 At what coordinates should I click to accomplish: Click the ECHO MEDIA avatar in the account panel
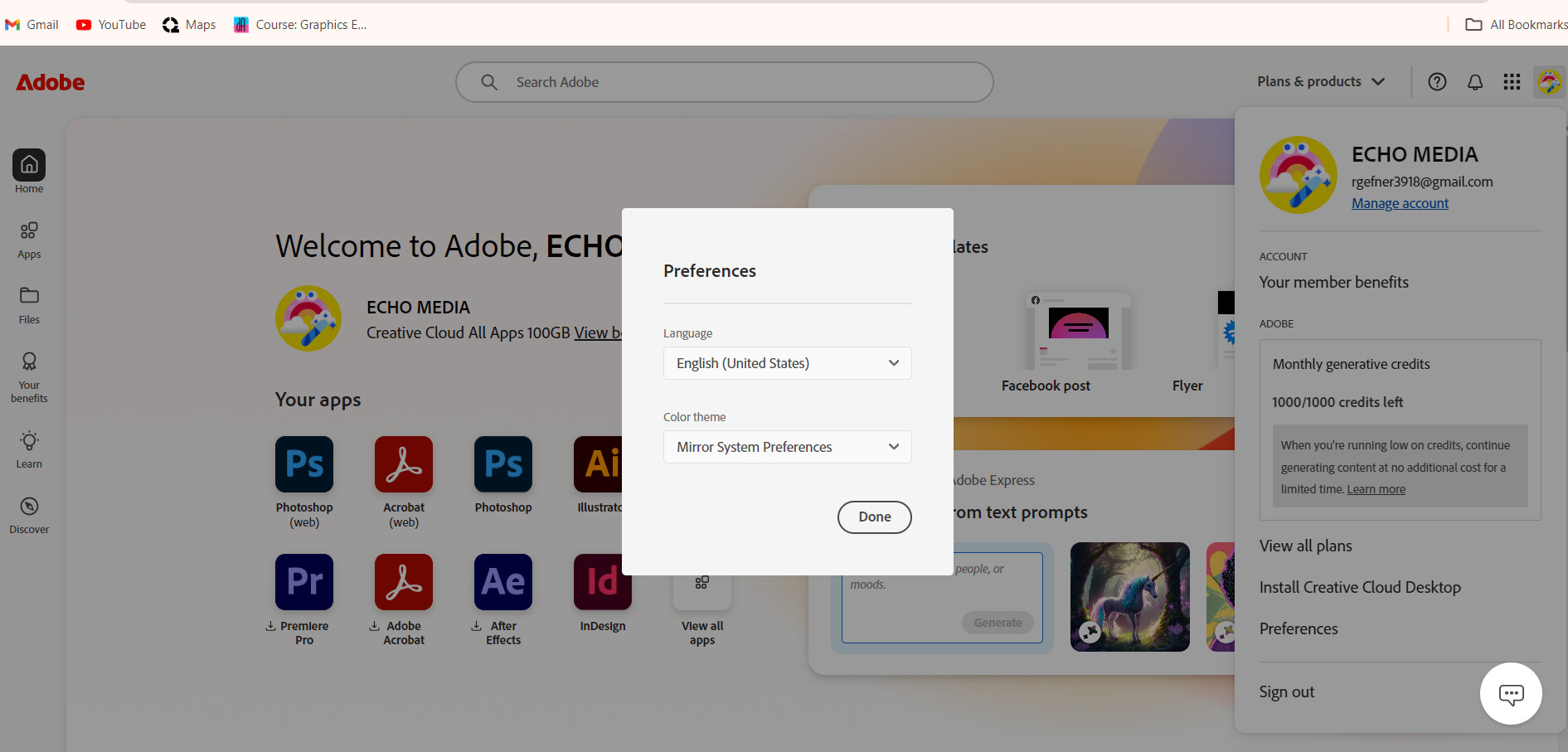[1299, 175]
